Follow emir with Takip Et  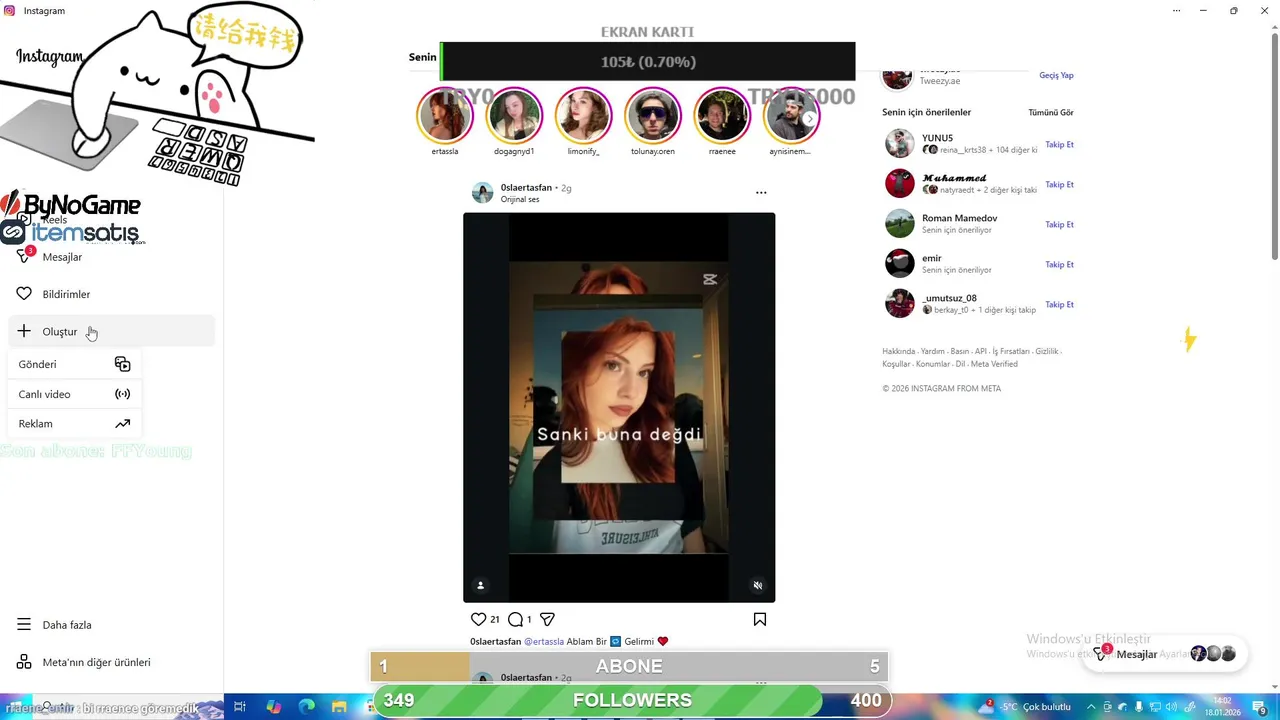pyautogui.click(x=1059, y=264)
